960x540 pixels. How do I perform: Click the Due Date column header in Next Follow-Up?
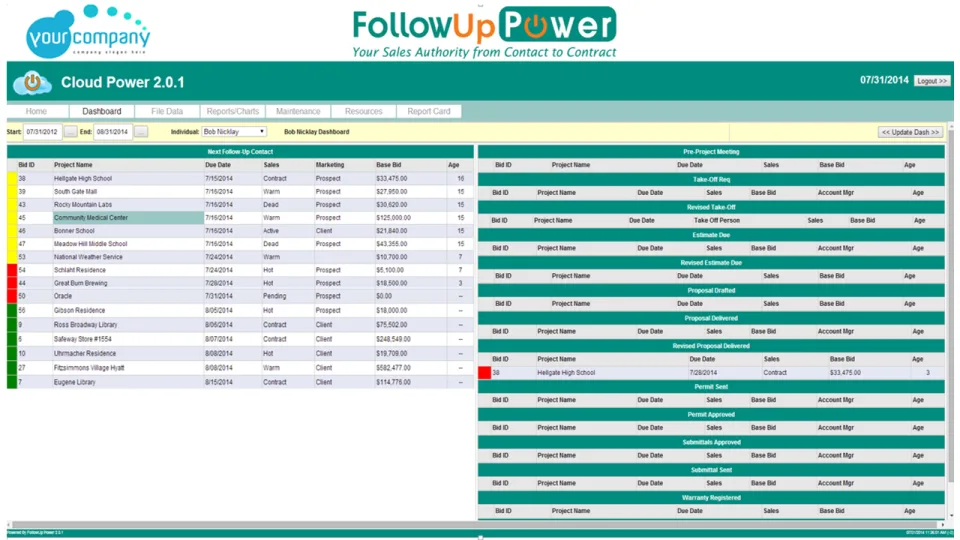pos(218,165)
